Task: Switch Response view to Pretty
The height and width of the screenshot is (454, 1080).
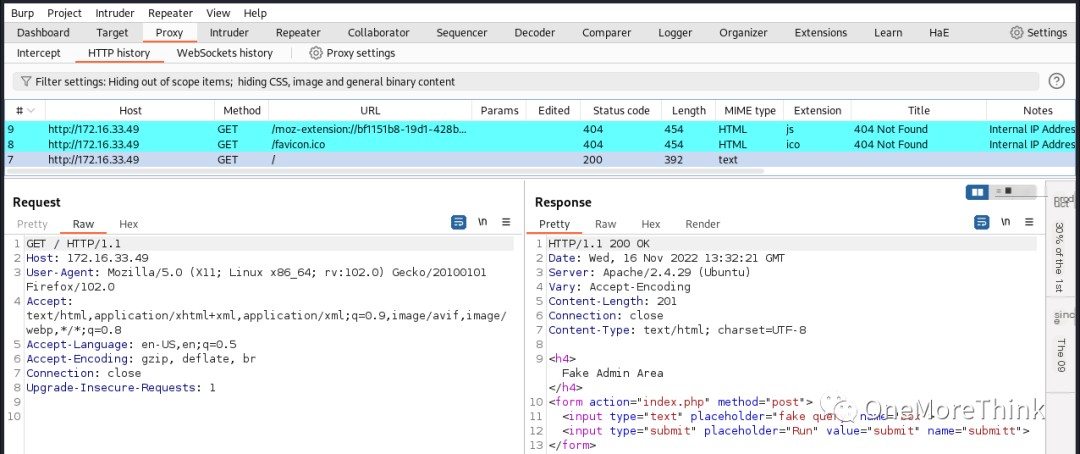Action: point(554,224)
